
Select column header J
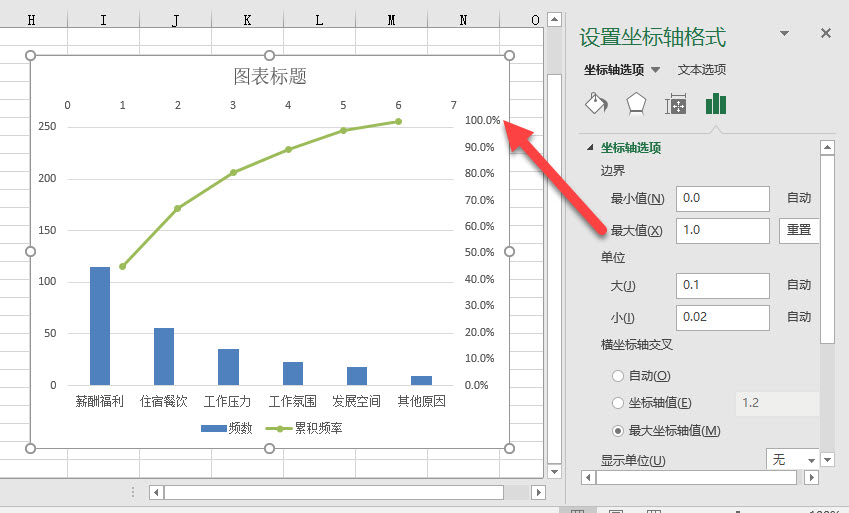coord(175,20)
